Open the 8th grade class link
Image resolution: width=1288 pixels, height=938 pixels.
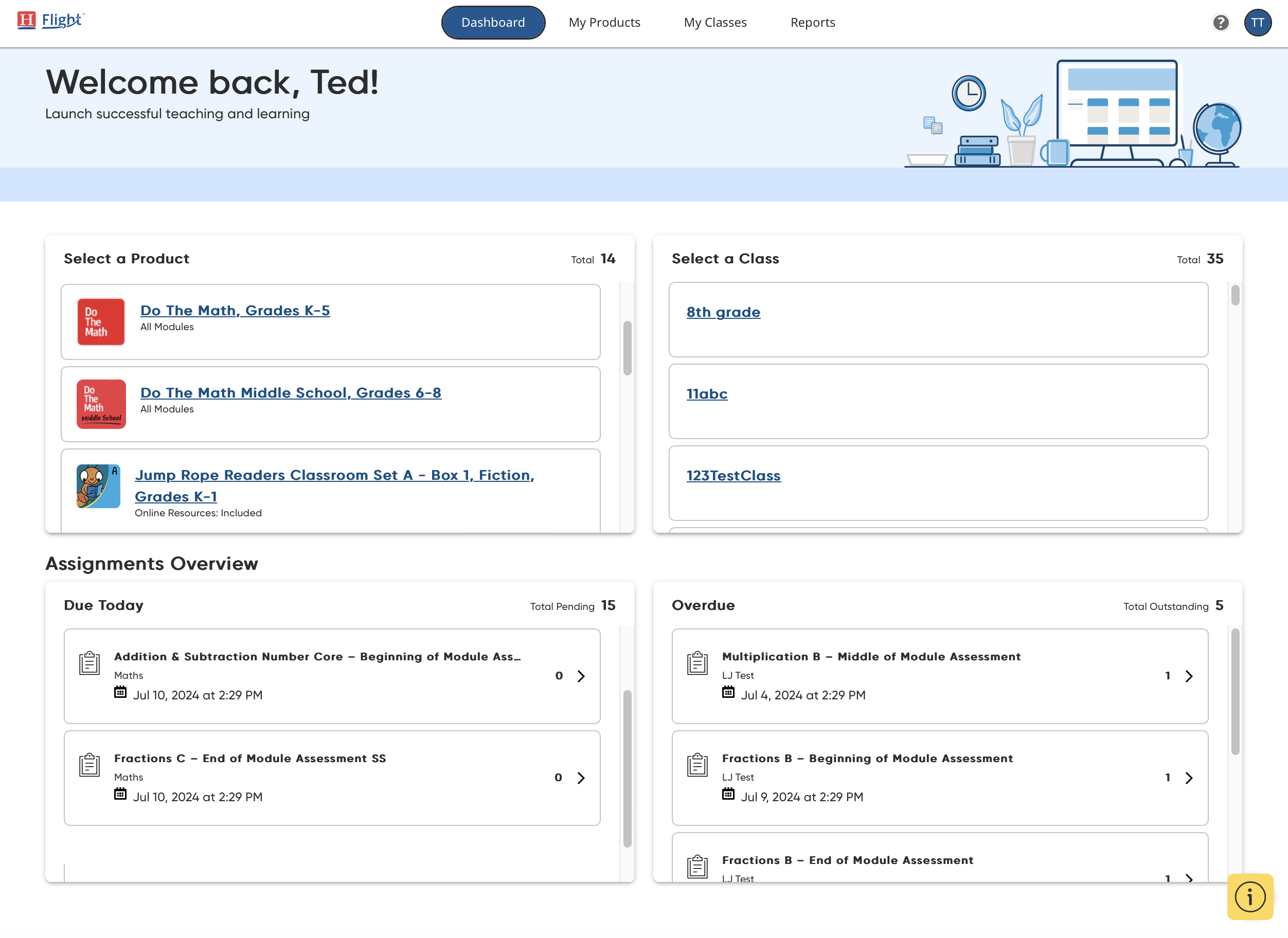pos(723,312)
